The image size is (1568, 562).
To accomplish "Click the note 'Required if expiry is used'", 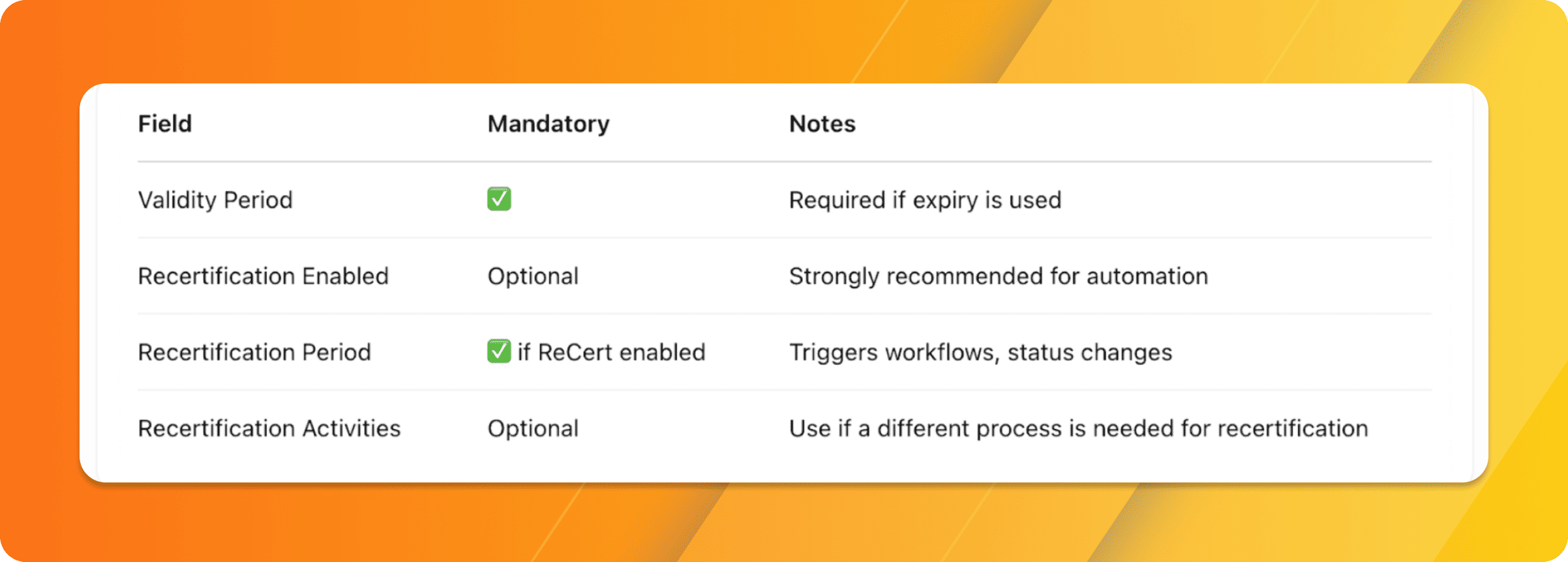I will [x=926, y=200].
